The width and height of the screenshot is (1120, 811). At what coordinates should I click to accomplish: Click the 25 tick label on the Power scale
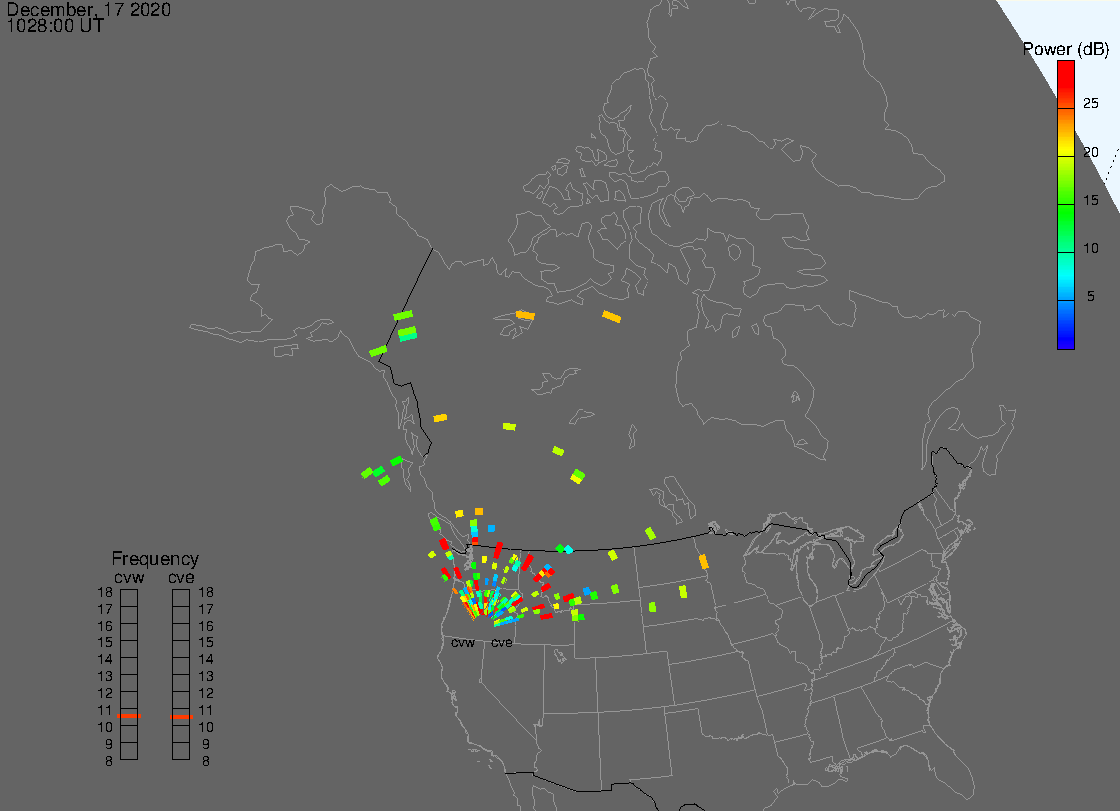(x=1091, y=104)
